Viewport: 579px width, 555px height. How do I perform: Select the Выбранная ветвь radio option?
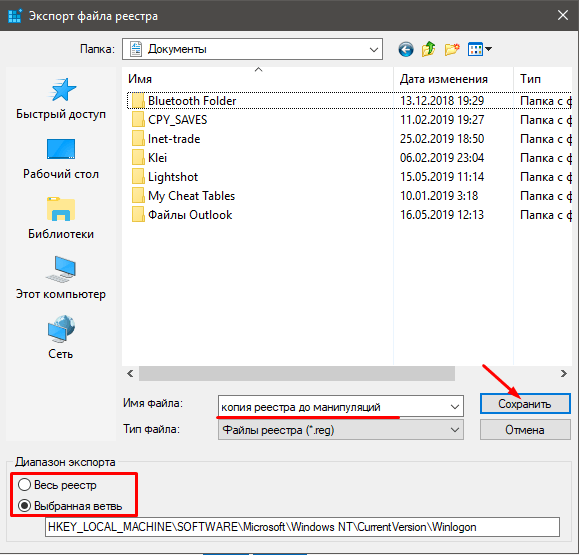coord(70,506)
